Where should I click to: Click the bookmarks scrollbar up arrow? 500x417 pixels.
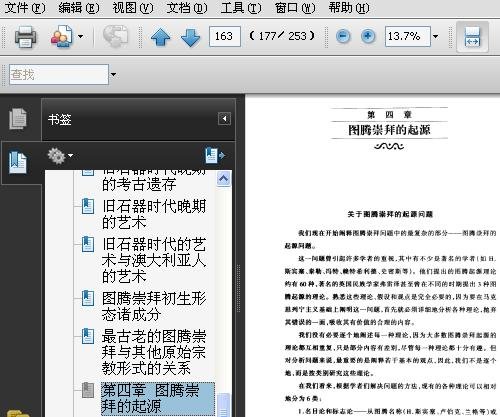223,179
